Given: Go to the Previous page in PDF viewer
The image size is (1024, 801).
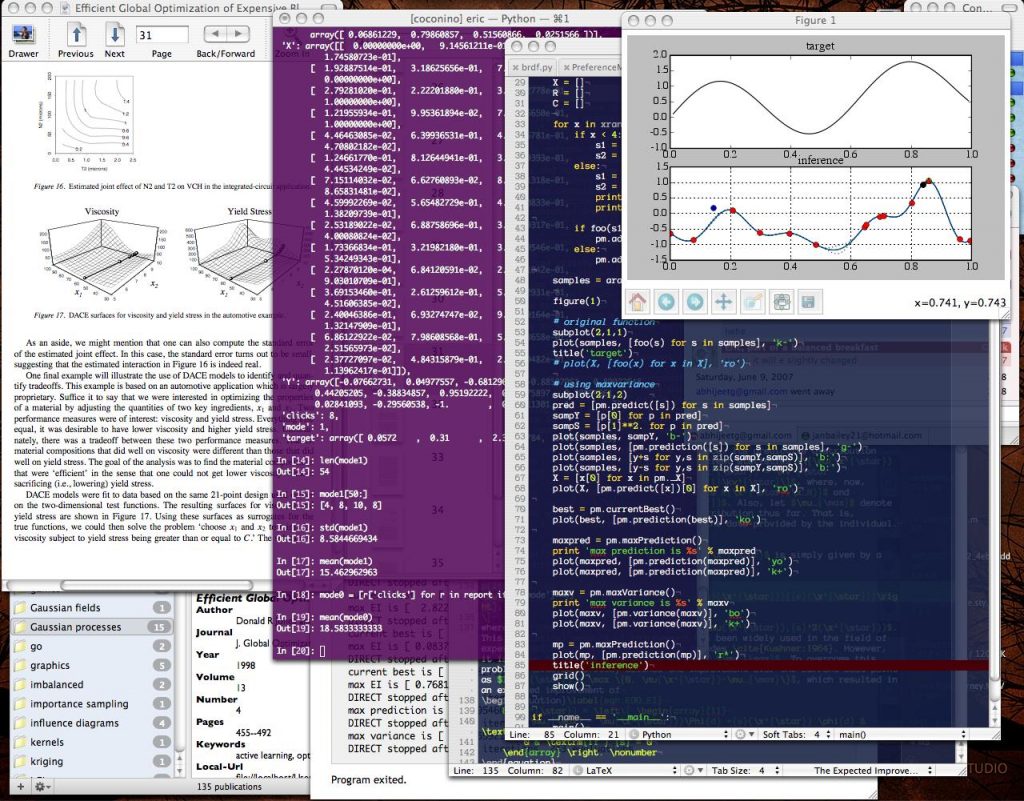Looking at the screenshot, I should 76,41.
